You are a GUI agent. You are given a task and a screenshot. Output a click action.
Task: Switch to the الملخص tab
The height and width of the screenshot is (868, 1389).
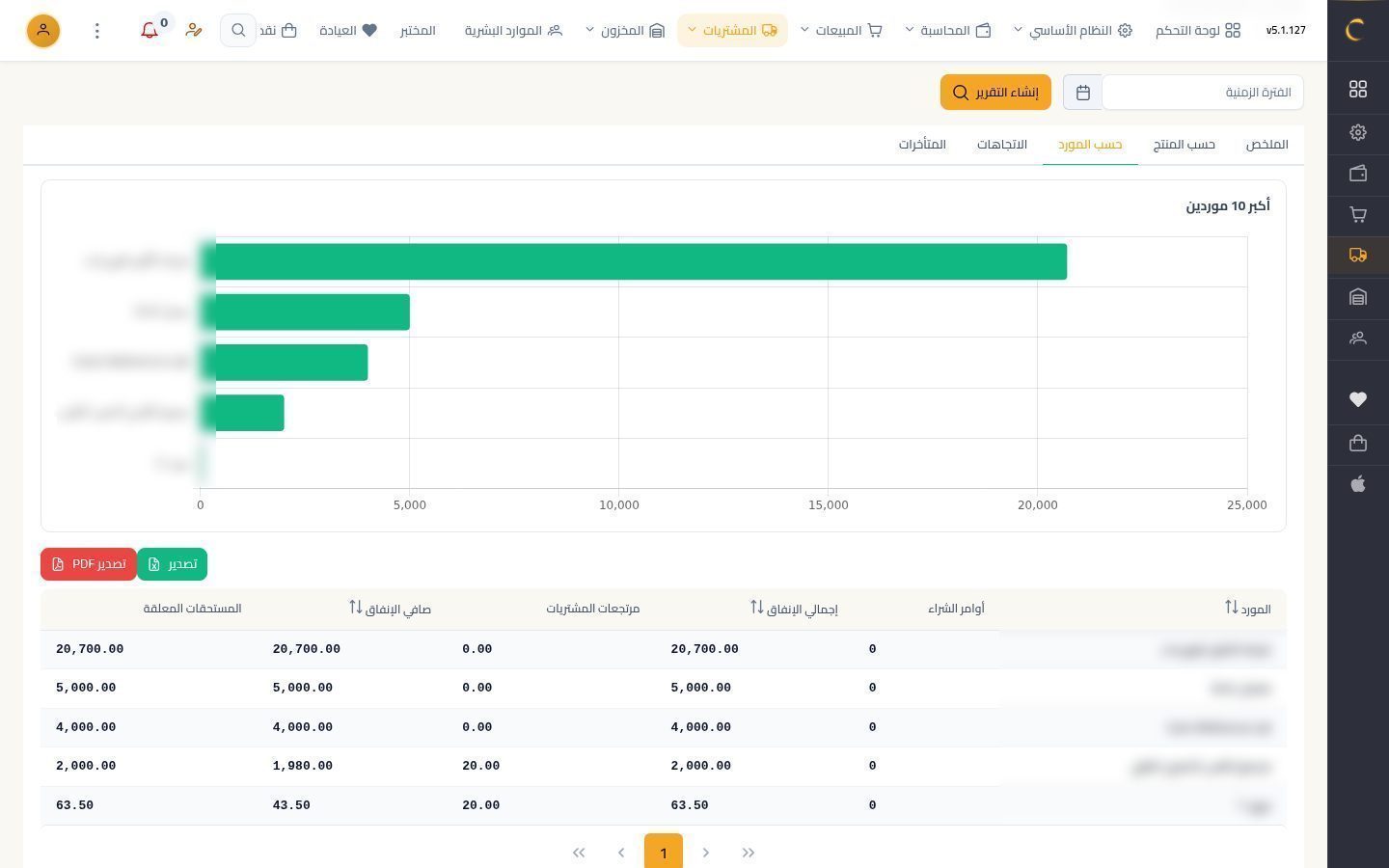point(1266,145)
